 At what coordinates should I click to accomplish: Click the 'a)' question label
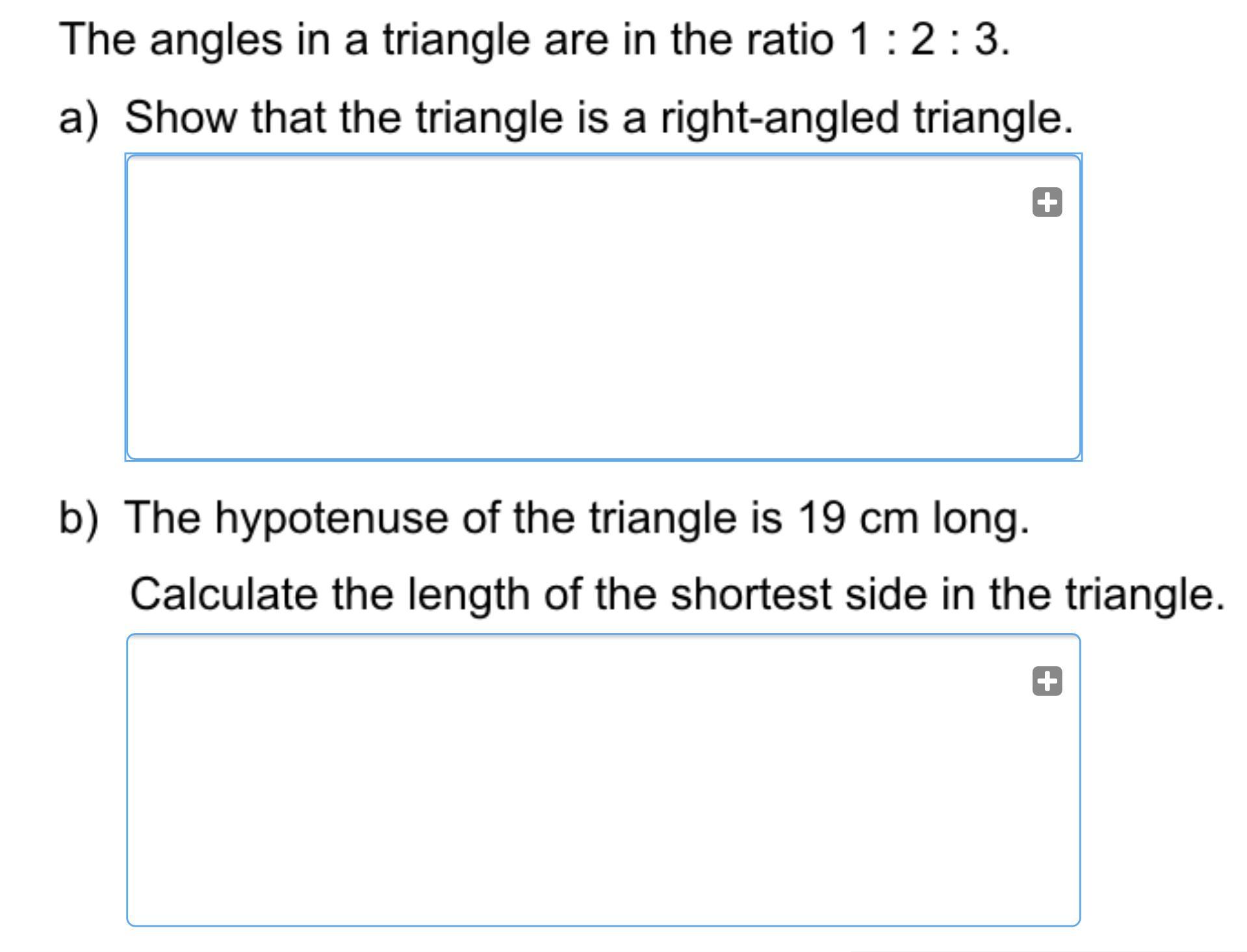coord(79,118)
